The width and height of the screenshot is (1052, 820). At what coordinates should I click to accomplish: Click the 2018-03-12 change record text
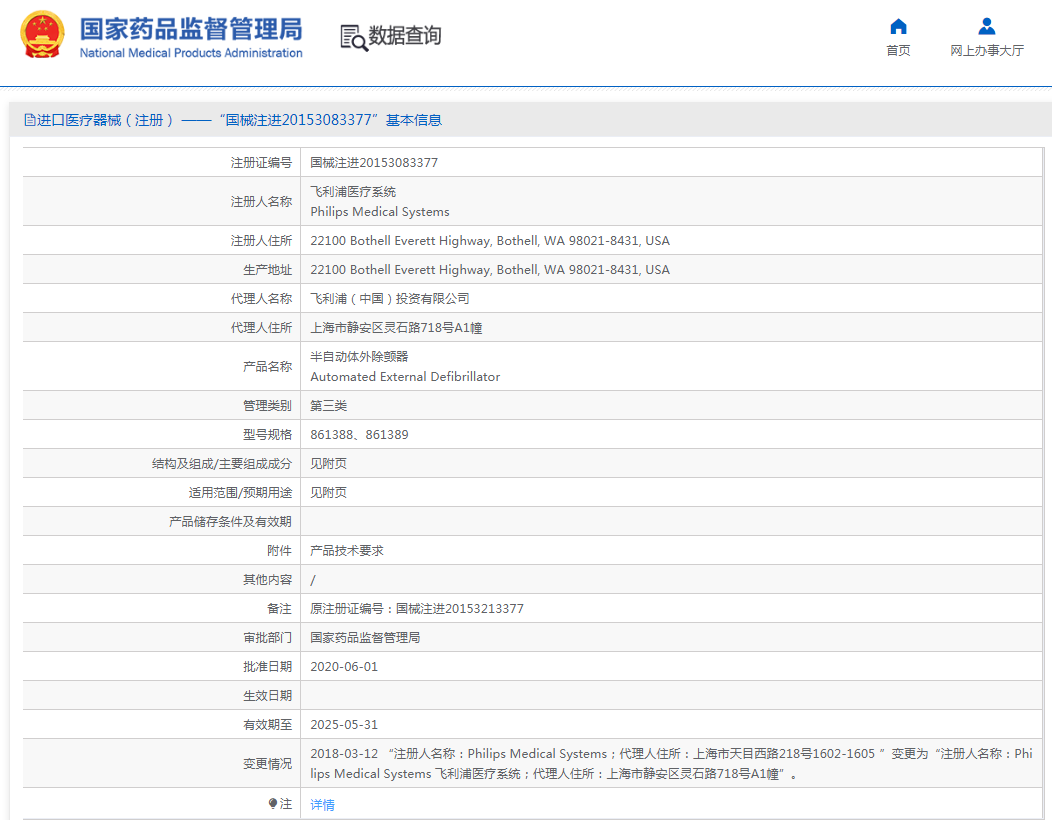[671, 764]
